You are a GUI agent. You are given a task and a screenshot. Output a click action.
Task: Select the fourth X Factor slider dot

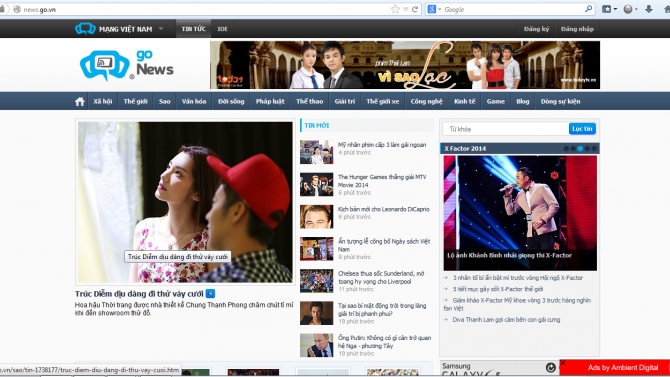(587, 148)
